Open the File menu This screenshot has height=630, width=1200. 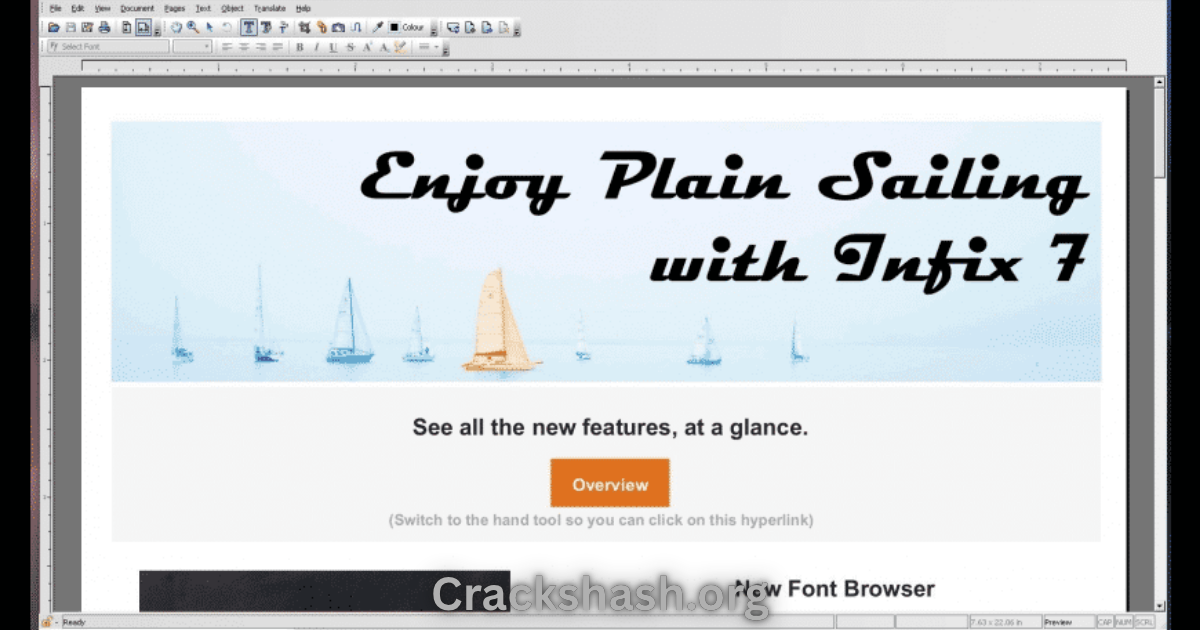tap(56, 8)
